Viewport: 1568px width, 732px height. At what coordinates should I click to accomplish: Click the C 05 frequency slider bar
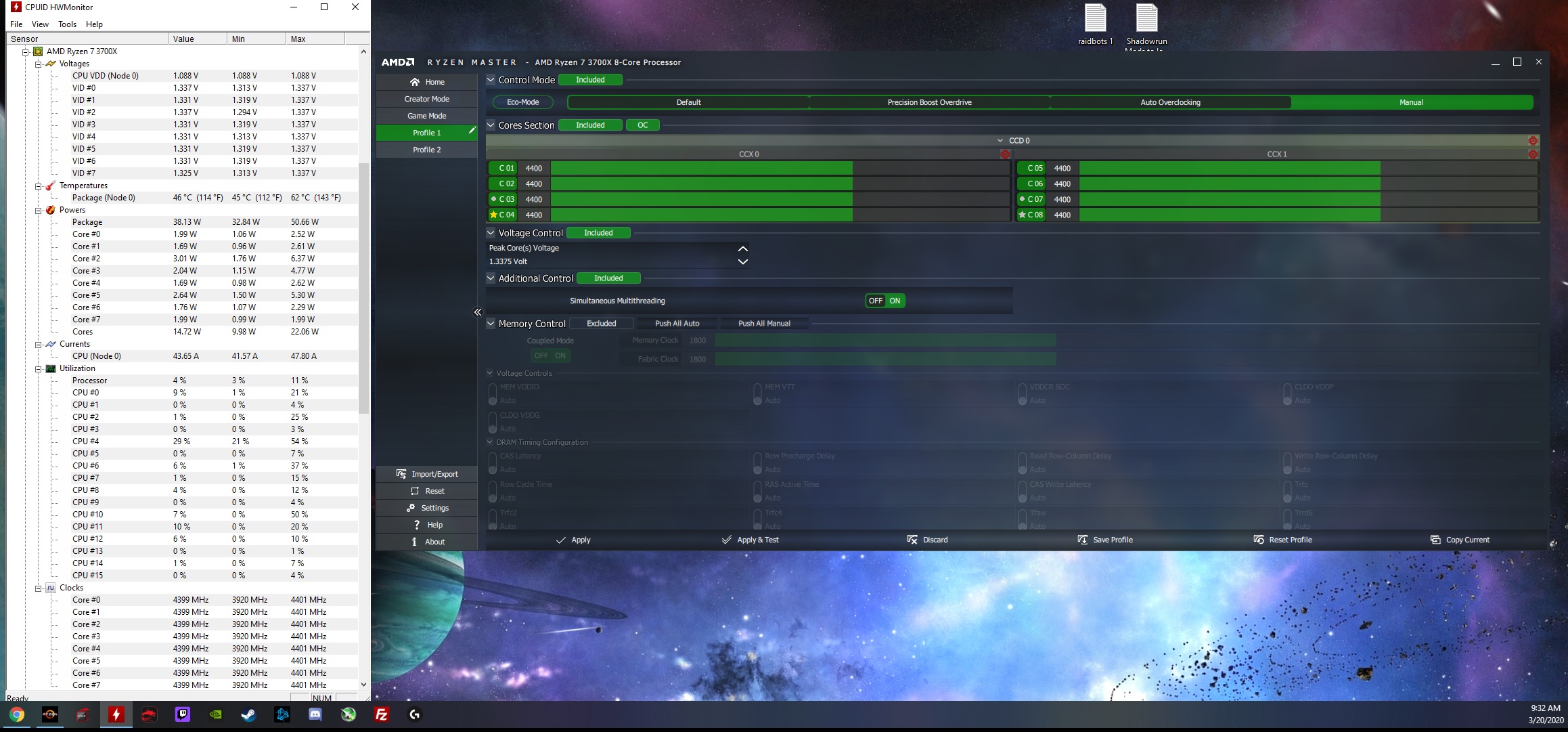click(1309, 168)
